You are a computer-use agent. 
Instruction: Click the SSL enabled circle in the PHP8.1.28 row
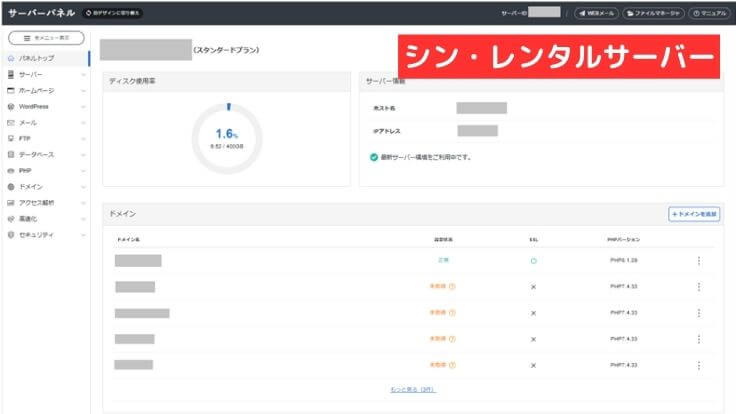pyautogui.click(x=533, y=261)
